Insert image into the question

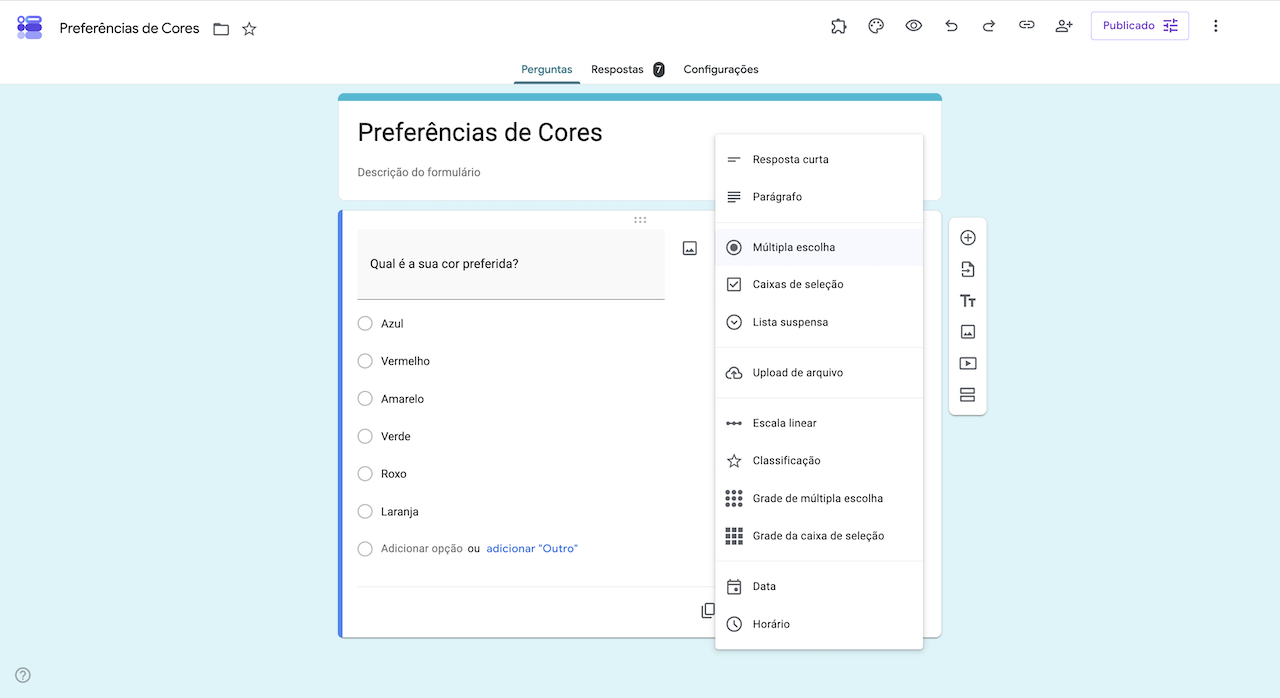pyautogui.click(x=690, y=248)
